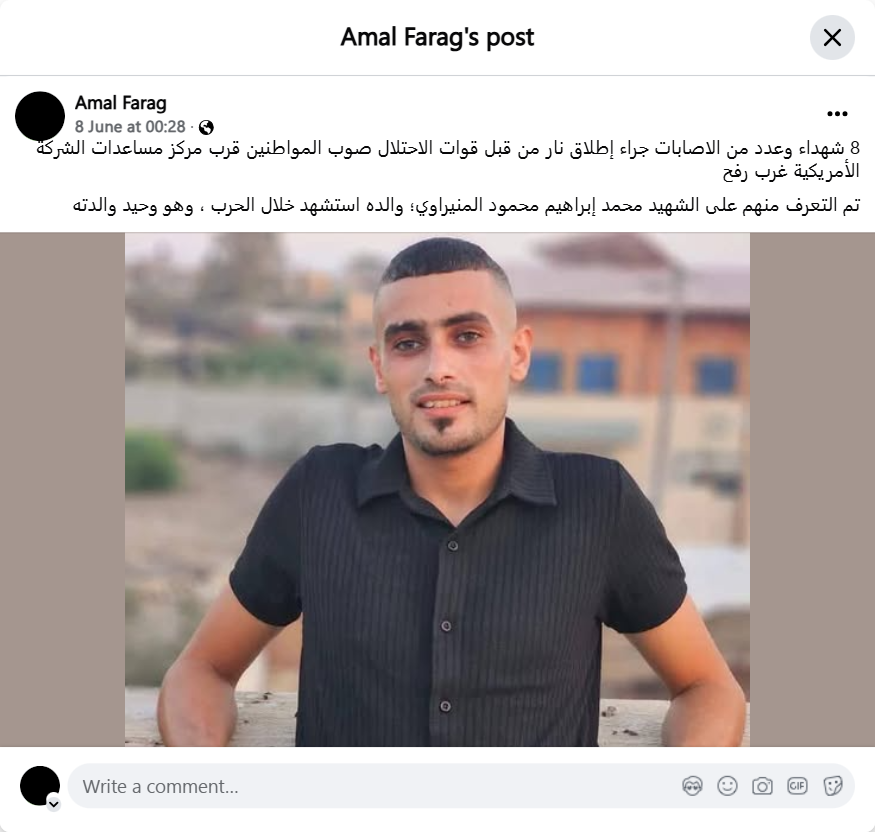Close the Amal Farag's post dialog
The width and height of the screenshot is (875, 832).
pos(832,38)
